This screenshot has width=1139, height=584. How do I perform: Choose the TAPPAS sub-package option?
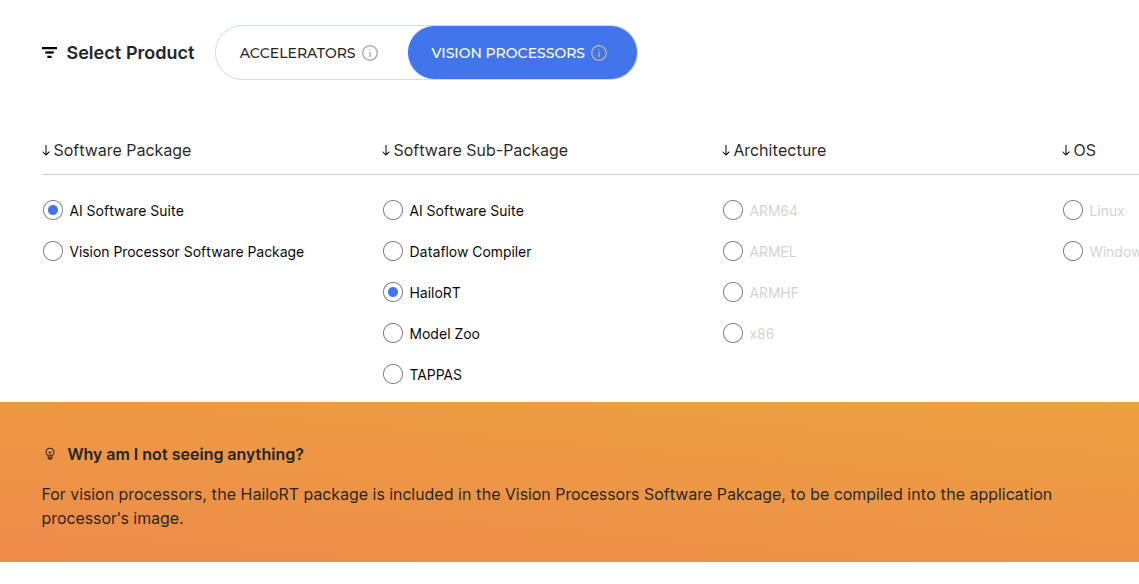(x=393, y=375)
